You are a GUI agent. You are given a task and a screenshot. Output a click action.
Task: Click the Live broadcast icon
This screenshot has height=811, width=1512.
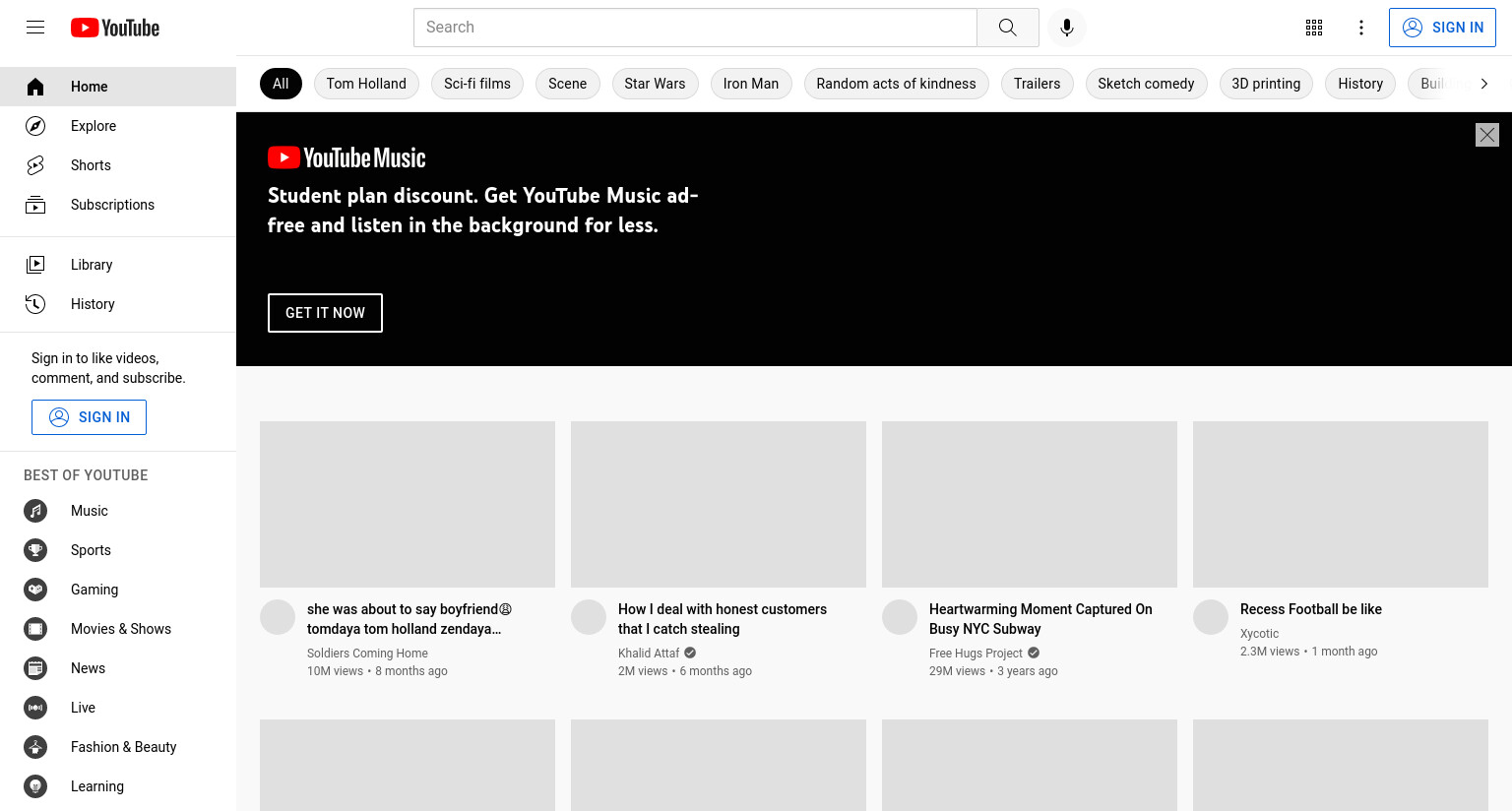tap(35, 708)
